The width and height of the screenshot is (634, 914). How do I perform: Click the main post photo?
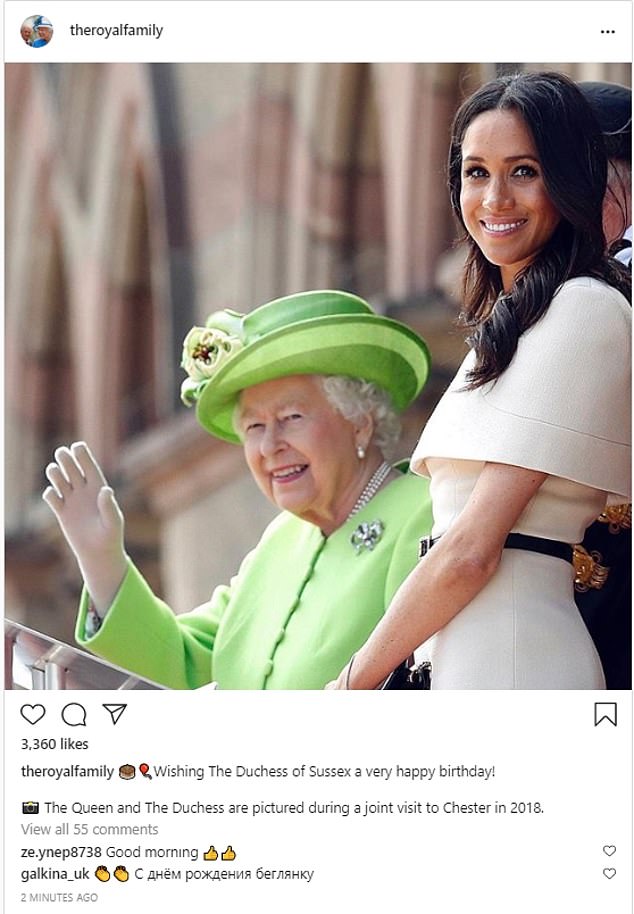pos(318,376)
